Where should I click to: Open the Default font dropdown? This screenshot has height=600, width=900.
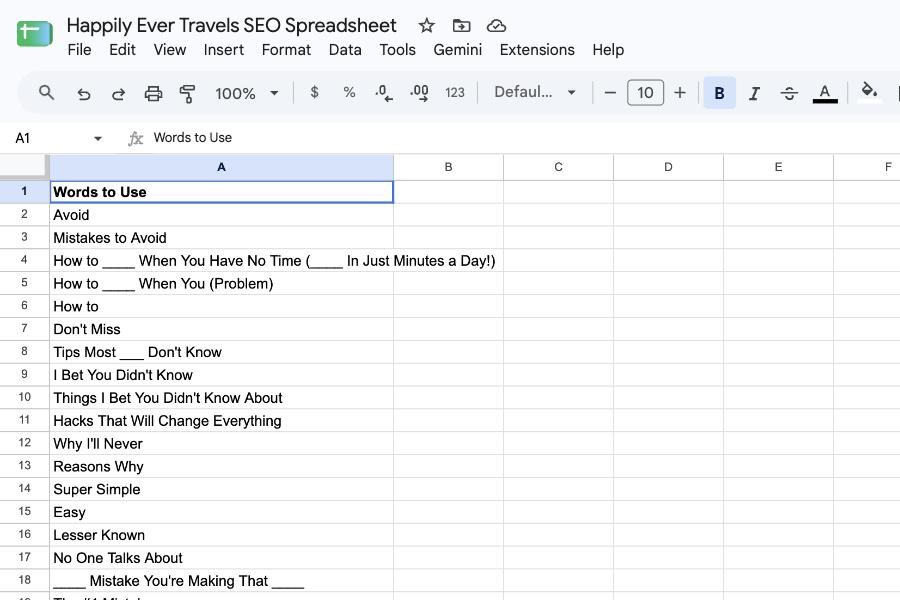click(x=534, y=92)
